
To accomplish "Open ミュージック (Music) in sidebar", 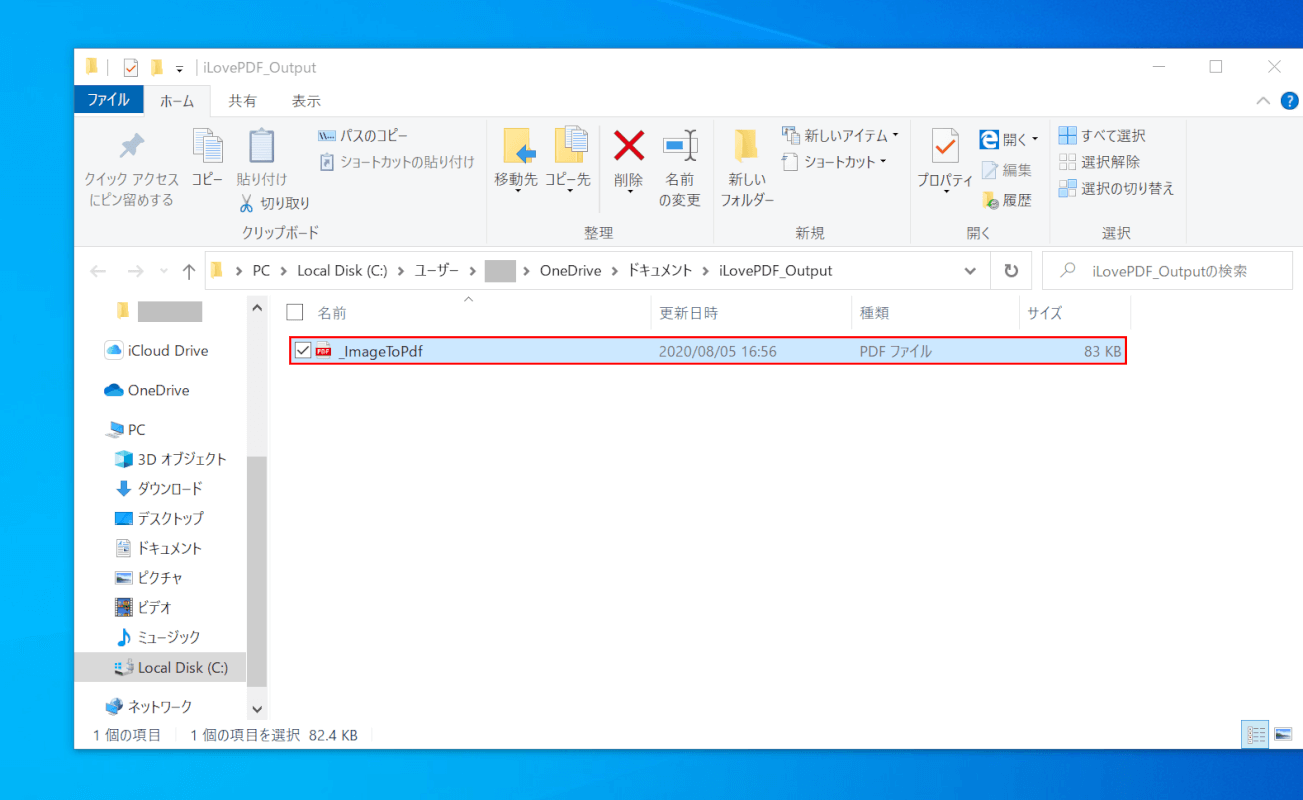I will 158,637.
